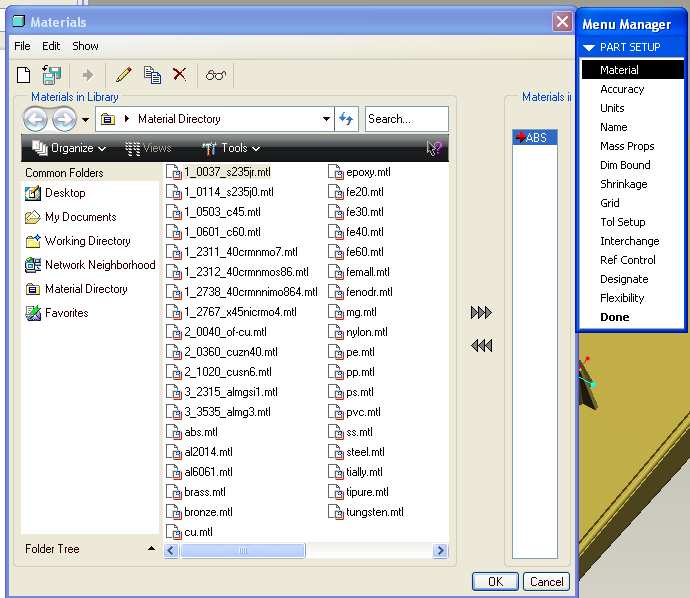Open My Documents folder

71,217
